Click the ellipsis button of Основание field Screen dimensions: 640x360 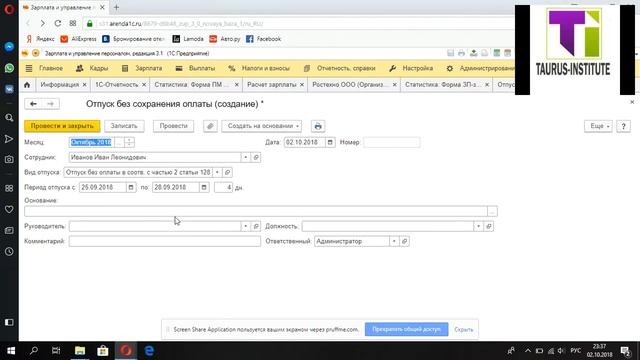(x=493, y=211)
